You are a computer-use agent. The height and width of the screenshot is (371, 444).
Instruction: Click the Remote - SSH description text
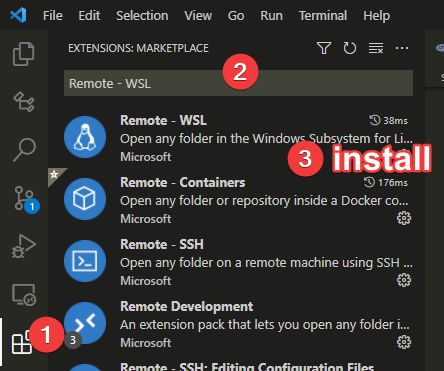point(266,263)
